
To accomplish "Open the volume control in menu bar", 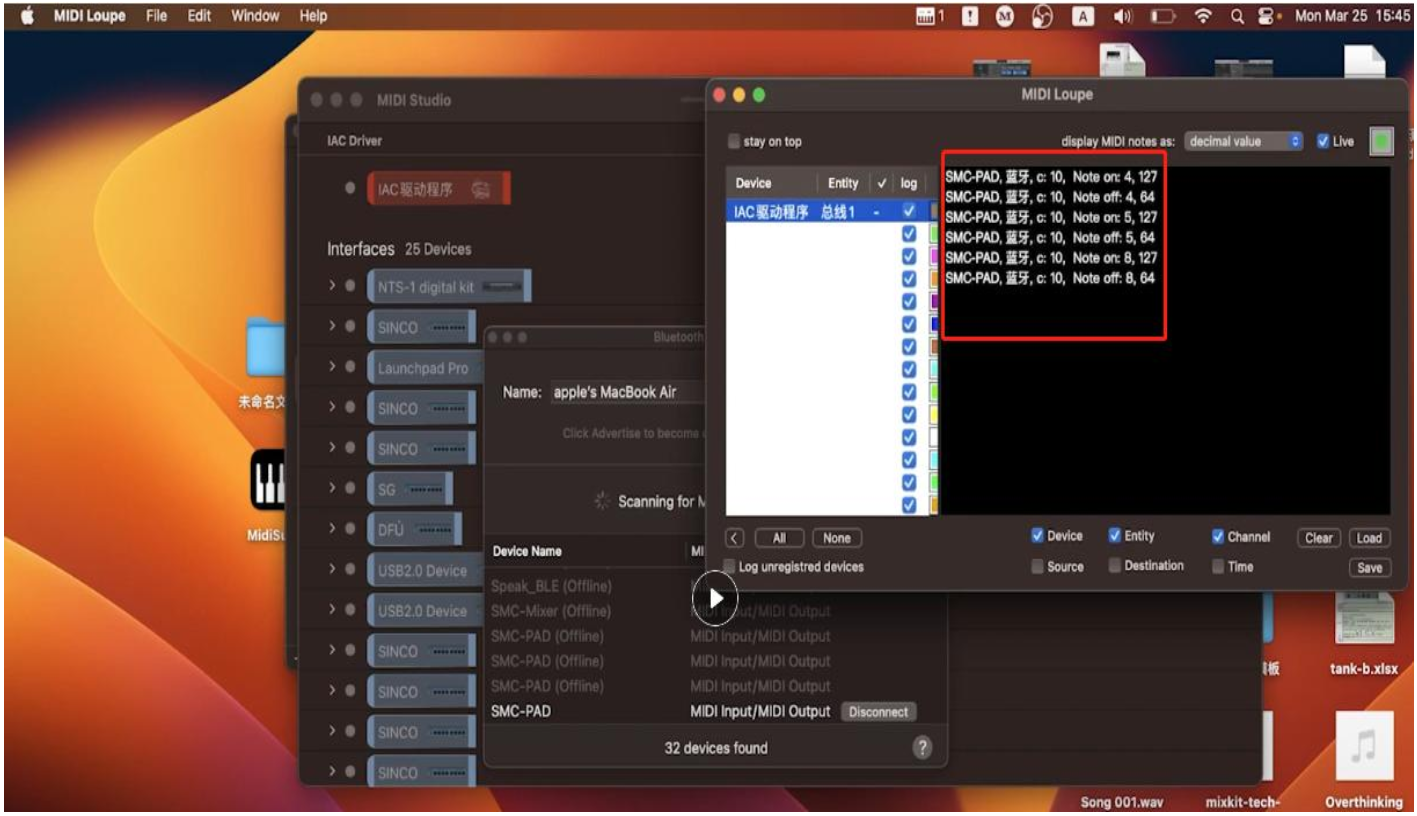I will tap(1122, 16).
